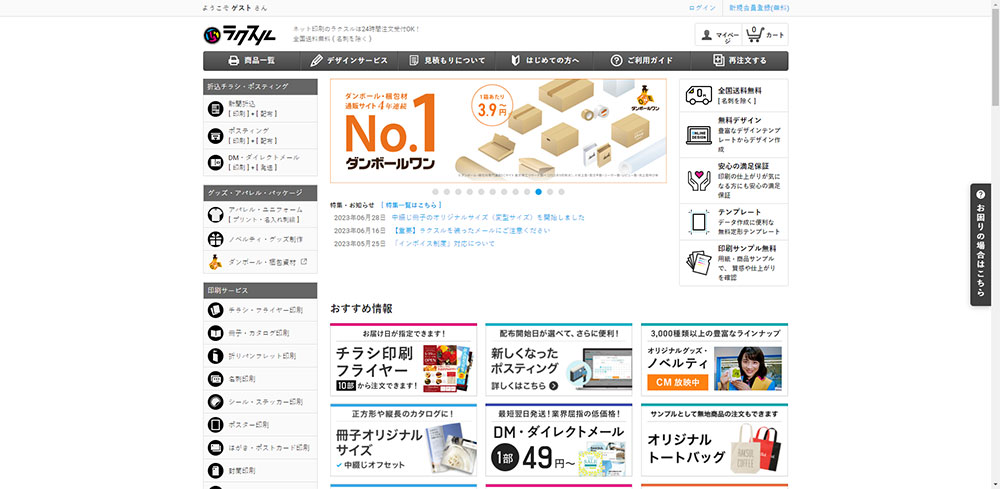Select 折りパンフレット印刷 icon

click(216, 356)
